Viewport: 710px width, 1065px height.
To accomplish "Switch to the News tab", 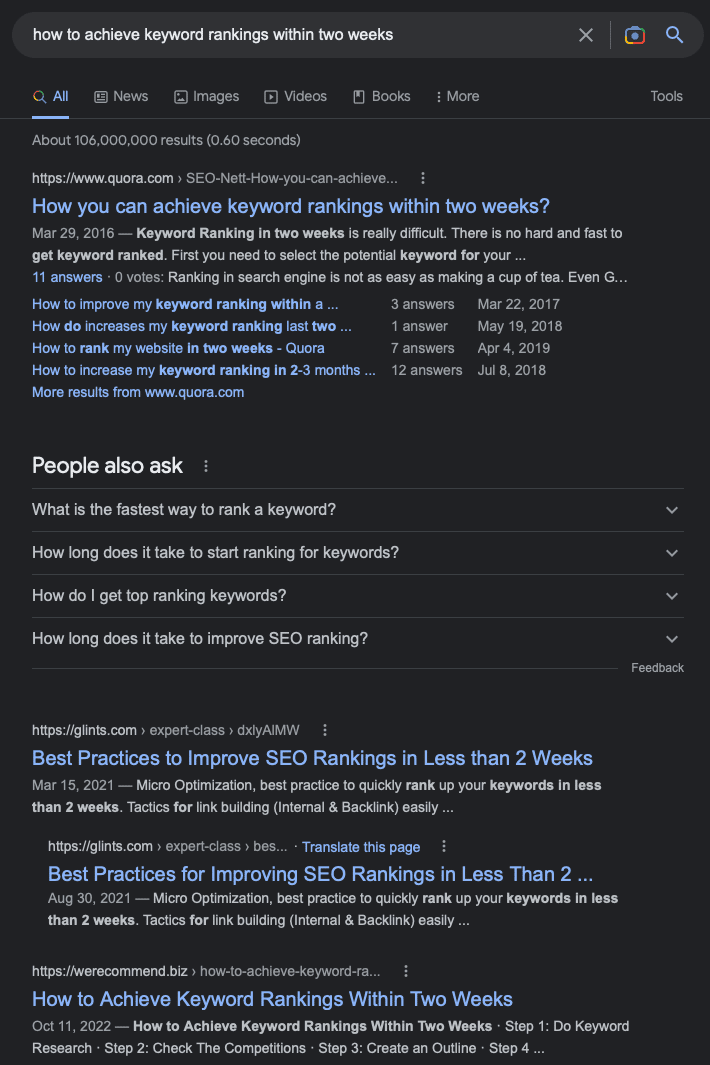I will pyautogui.click(x=121, y=96).
